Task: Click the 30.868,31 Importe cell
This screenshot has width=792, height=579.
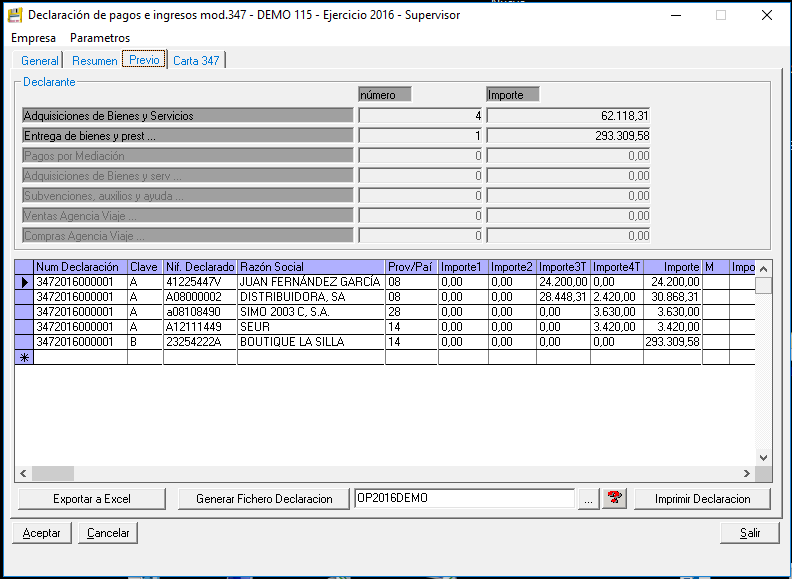Action: [x=672, y=297]
